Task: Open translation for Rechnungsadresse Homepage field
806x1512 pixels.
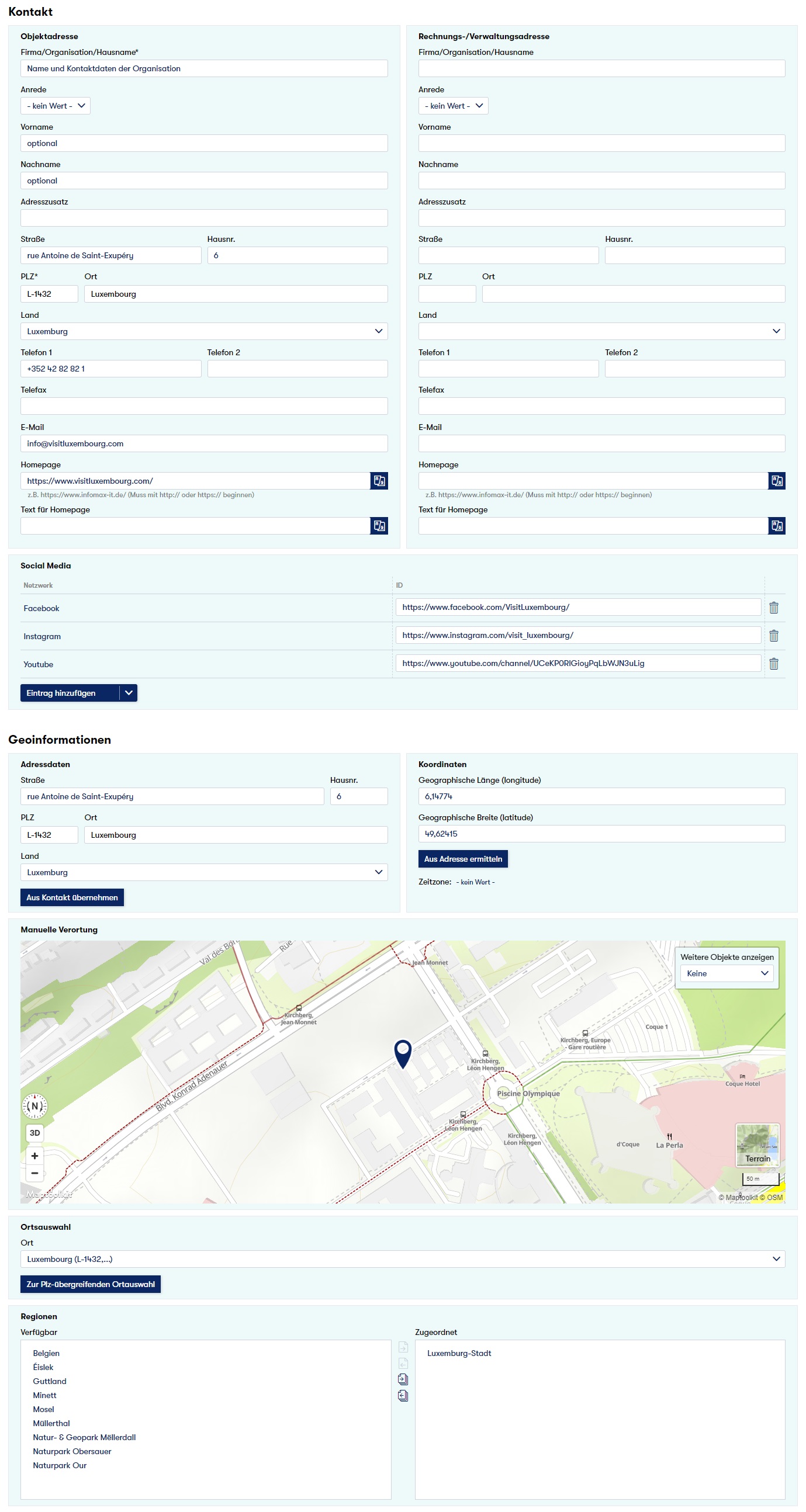Action: (777, 481)
